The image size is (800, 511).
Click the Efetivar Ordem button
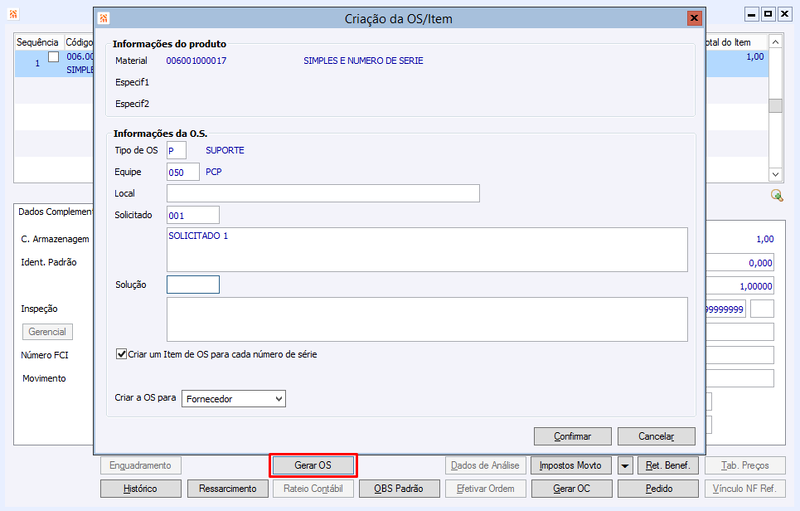[x=485, y=489]
